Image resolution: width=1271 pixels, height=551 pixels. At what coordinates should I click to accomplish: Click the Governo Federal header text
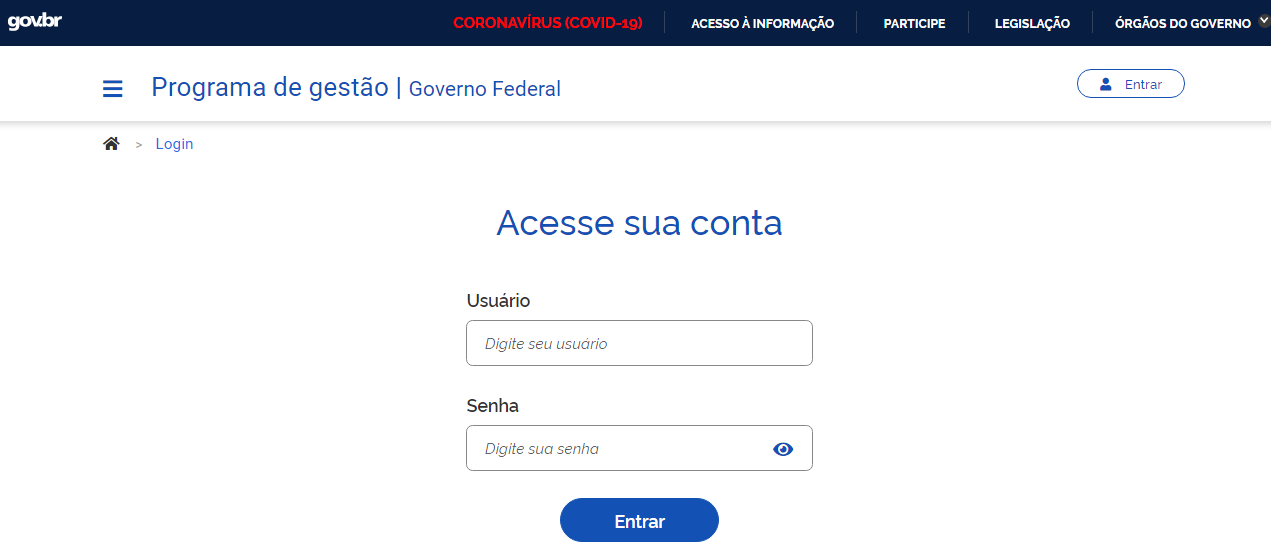(485, 89)
